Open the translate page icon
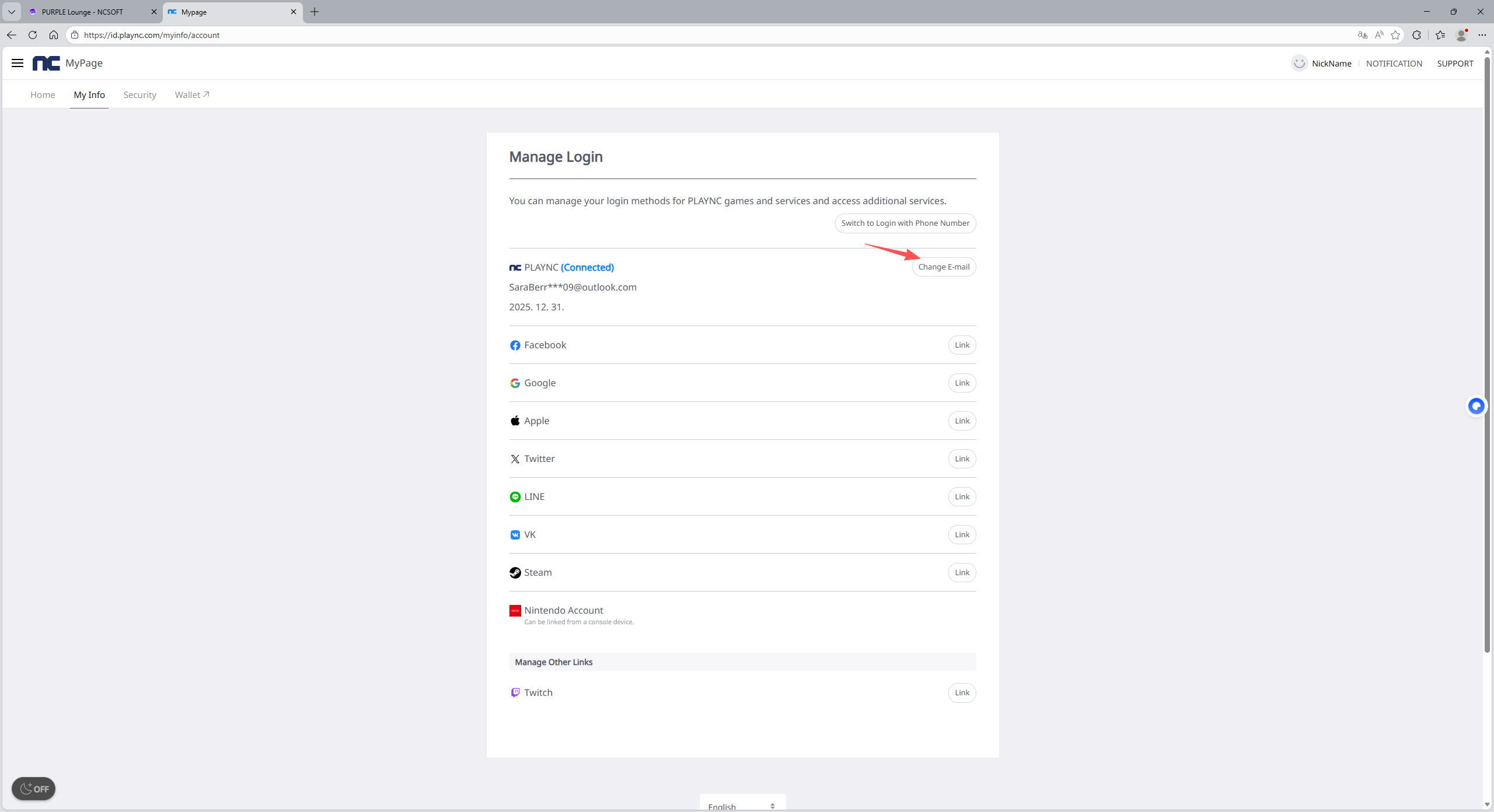Screen dimensions: 1494x812 pos(1362,35)
